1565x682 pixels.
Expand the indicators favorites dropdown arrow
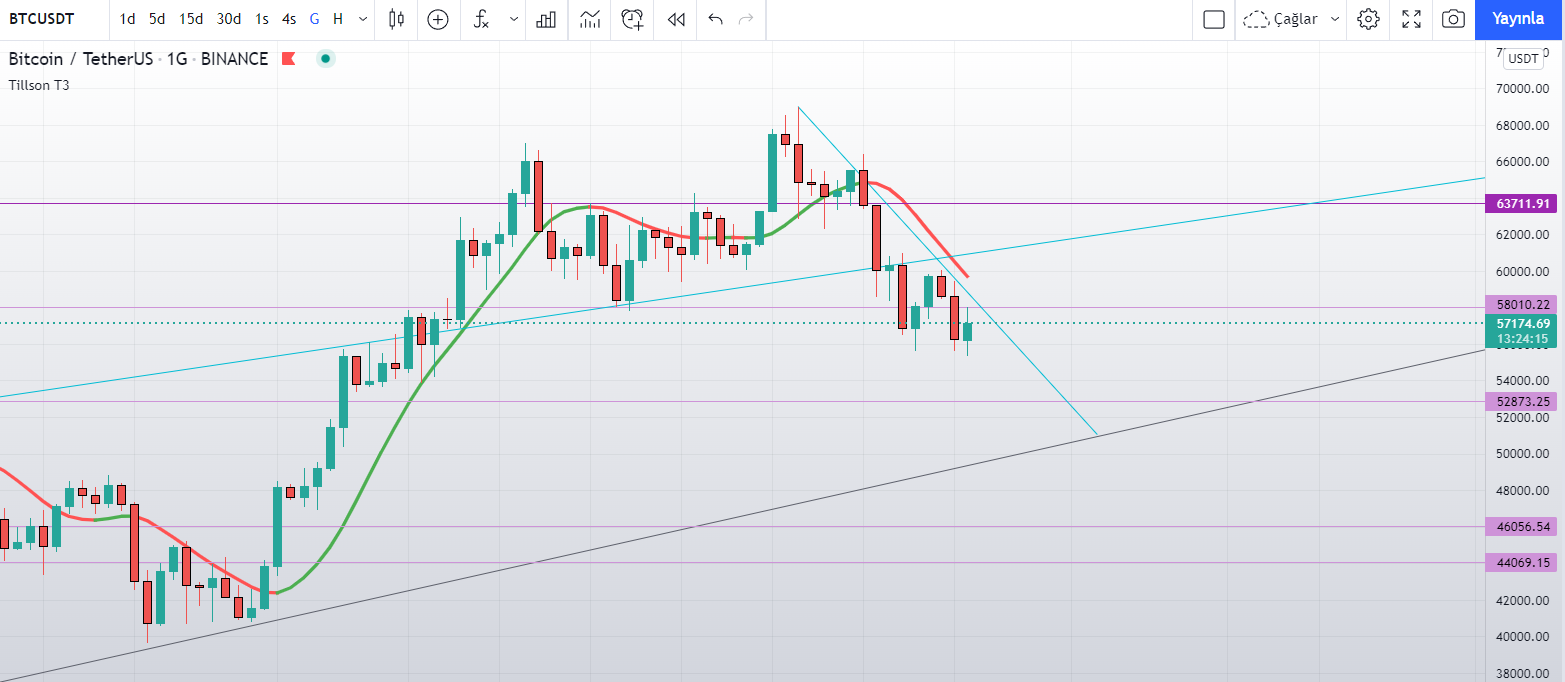point(514,19)
